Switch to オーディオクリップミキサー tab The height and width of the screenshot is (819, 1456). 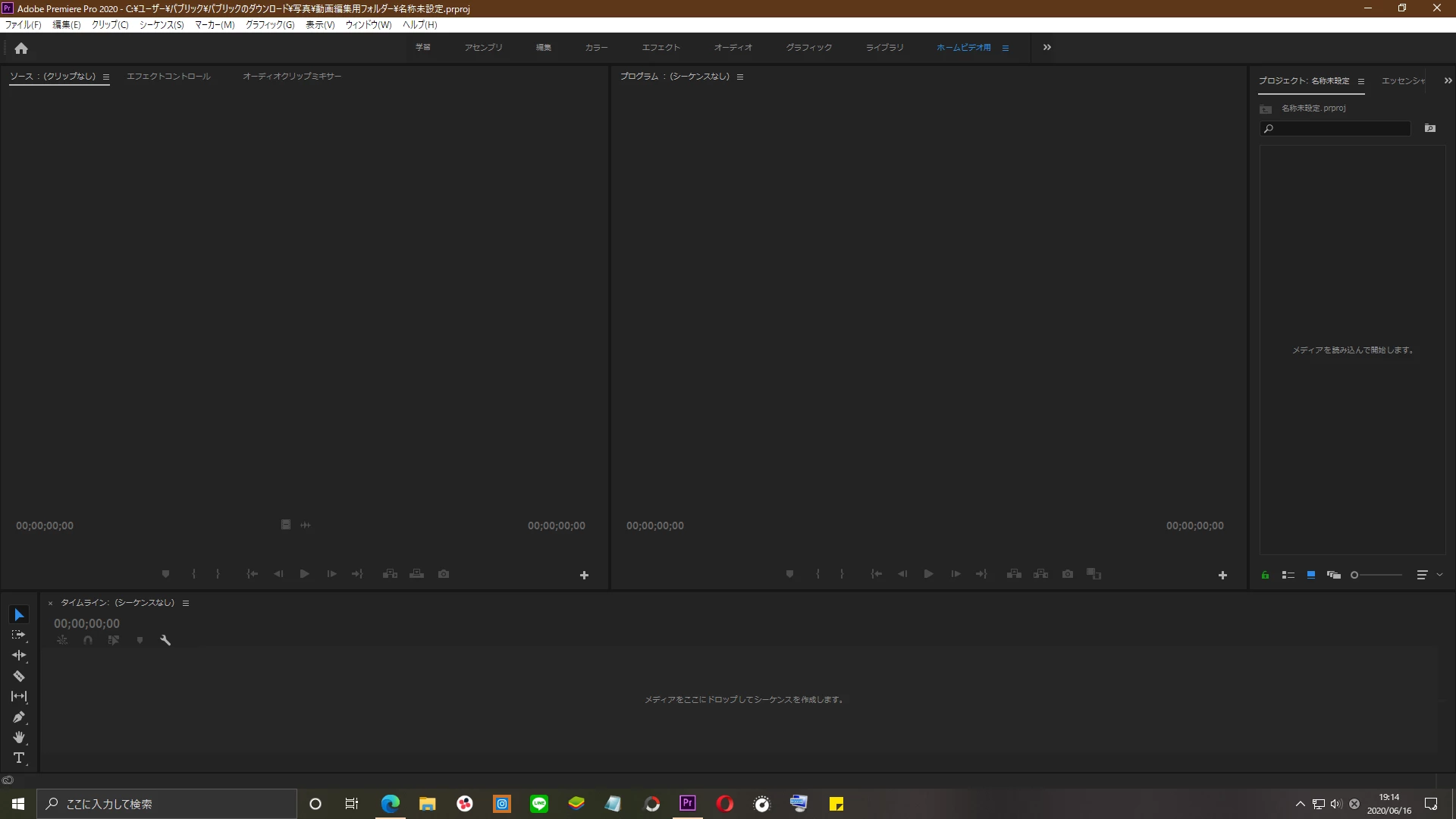[x=292, y=77]
